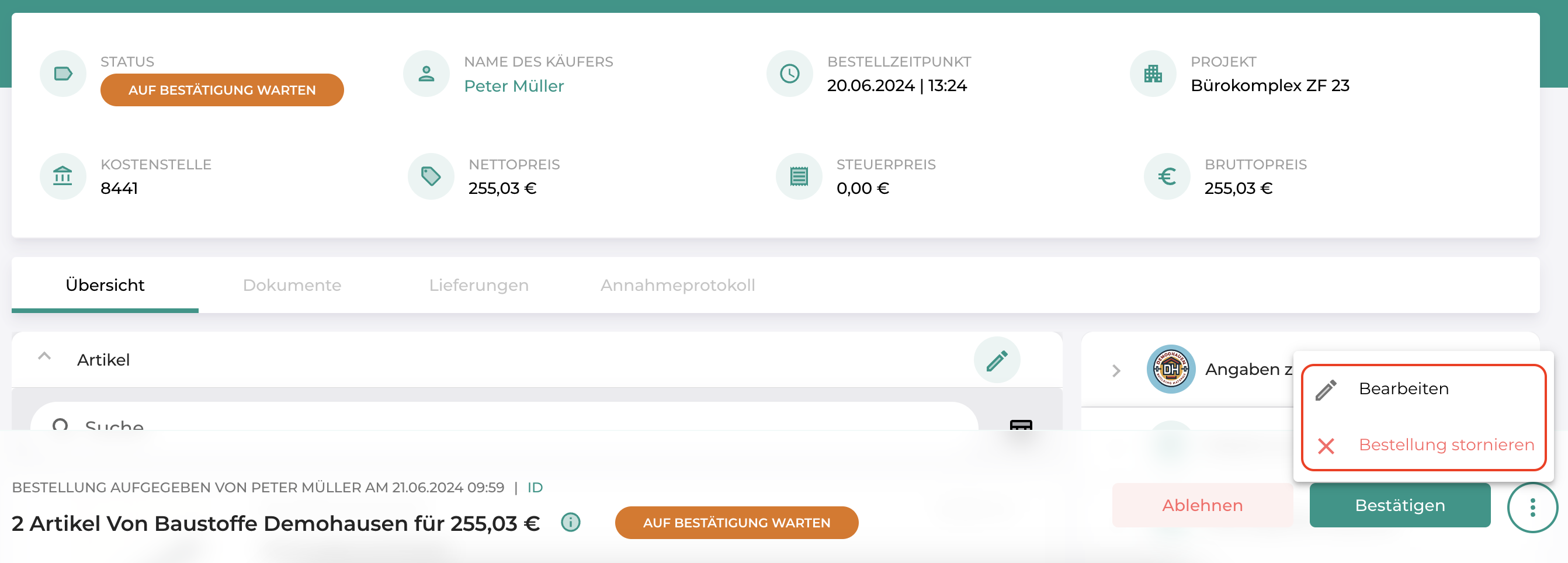Expand the Angaben supplier section chevron
This screenshot has width=1568, height=563.
coord(1116,371)
